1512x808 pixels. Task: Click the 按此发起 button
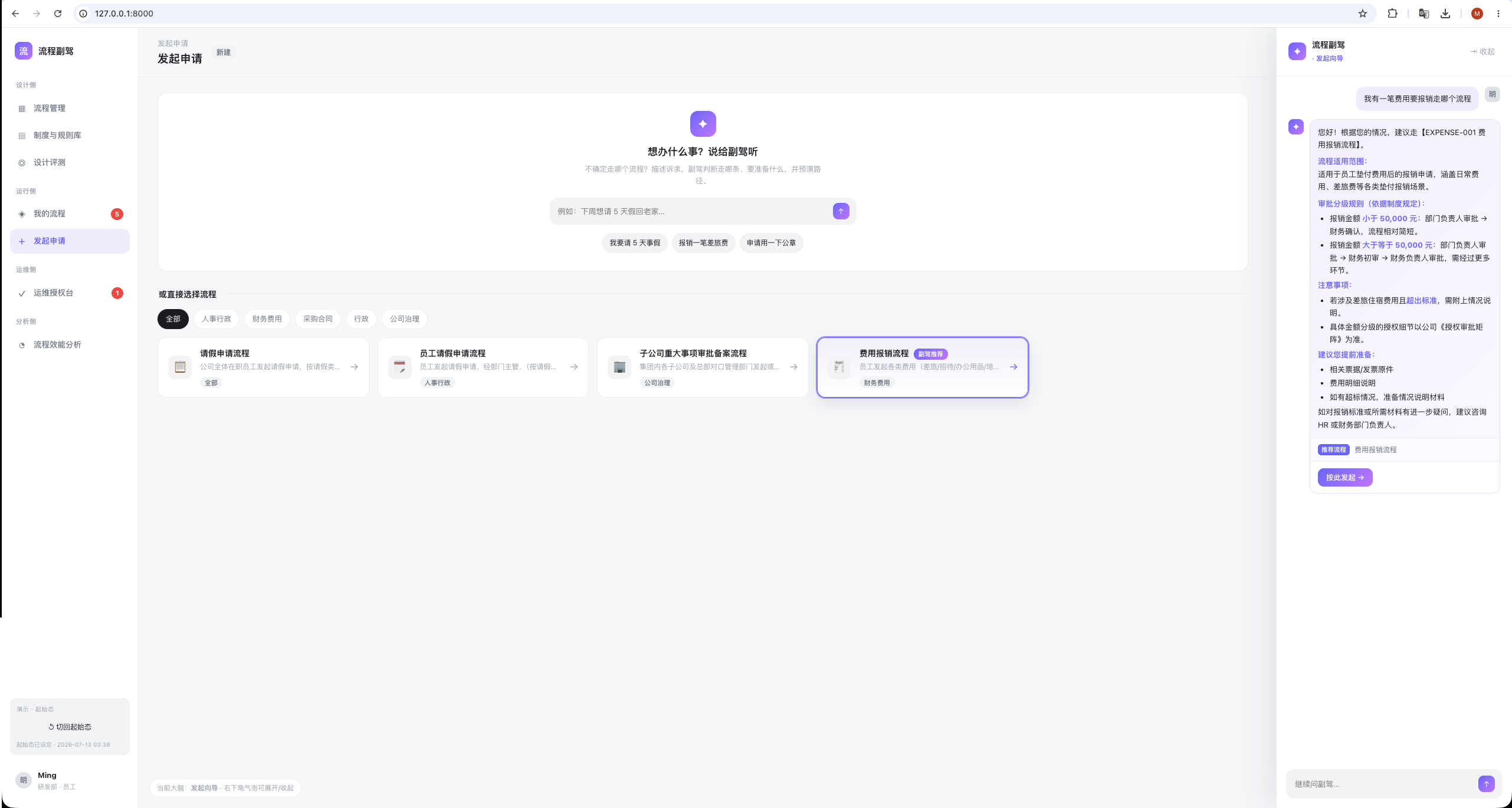point(1345,477)
